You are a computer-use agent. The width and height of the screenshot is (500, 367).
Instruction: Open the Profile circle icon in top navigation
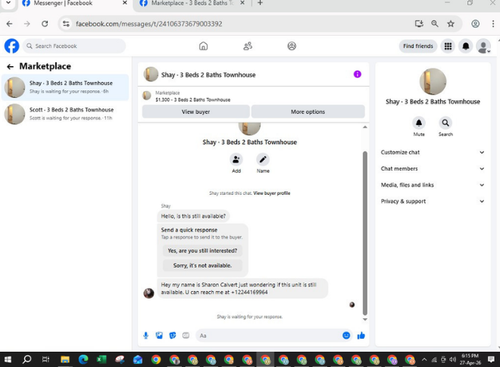click(x=292, y=46)
